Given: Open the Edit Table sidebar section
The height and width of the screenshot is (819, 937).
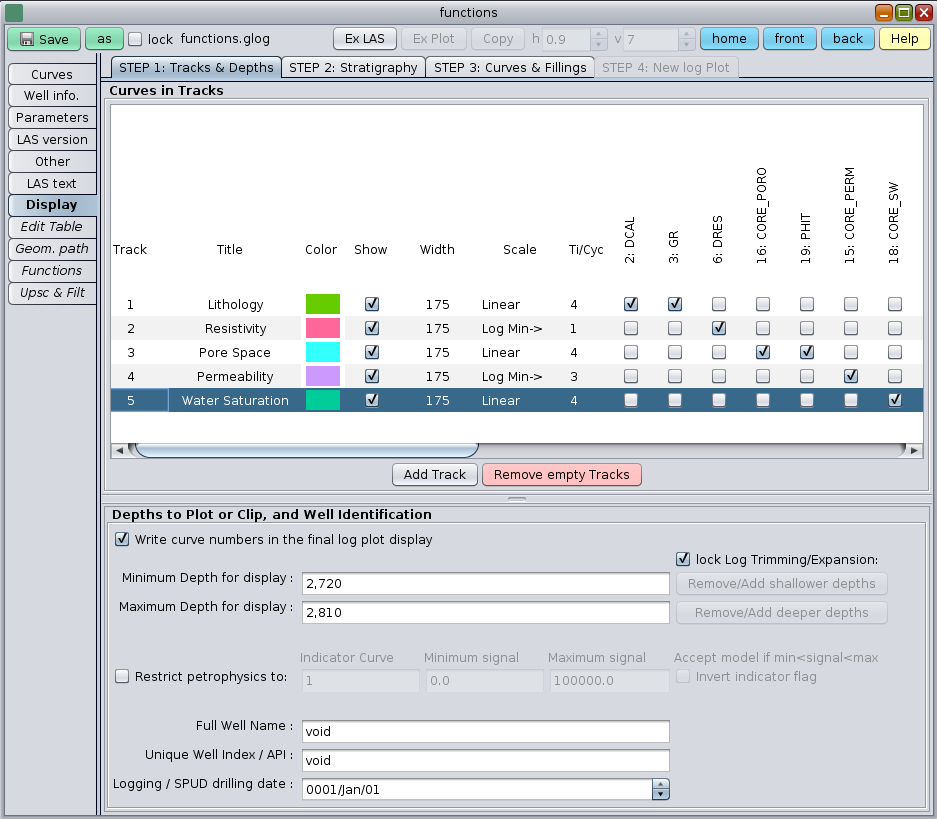Looking at the screenshot, I should 52,227.
